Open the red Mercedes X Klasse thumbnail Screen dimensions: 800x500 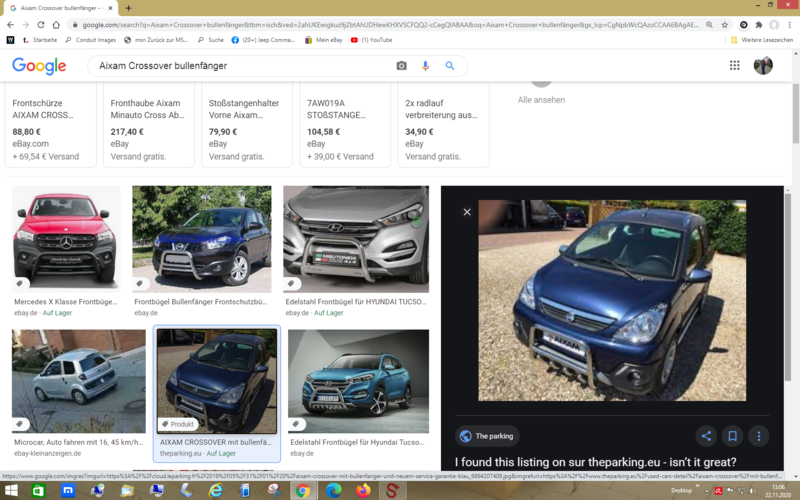tap(66, 239)
